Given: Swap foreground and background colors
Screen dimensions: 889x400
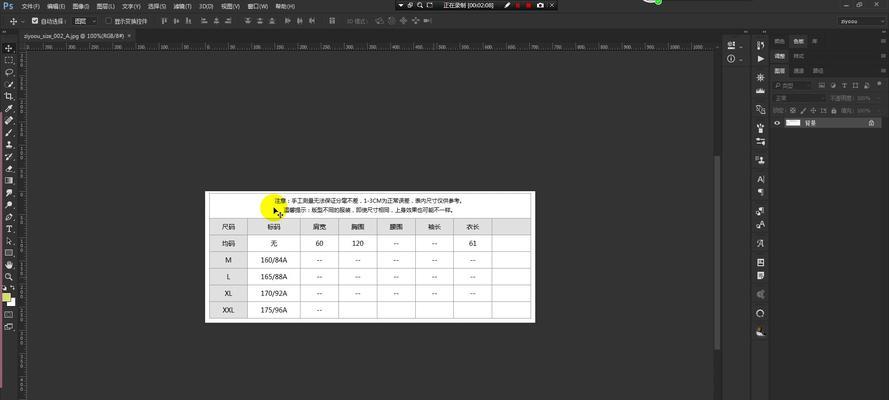Looking at the screenshot, I should (14, 289).
